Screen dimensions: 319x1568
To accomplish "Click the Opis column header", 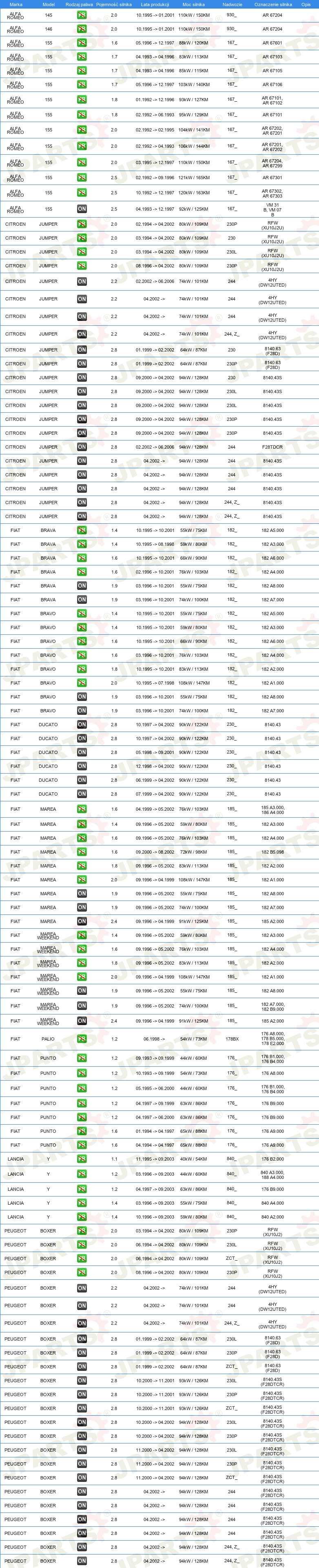I will (x=306, y=4).
